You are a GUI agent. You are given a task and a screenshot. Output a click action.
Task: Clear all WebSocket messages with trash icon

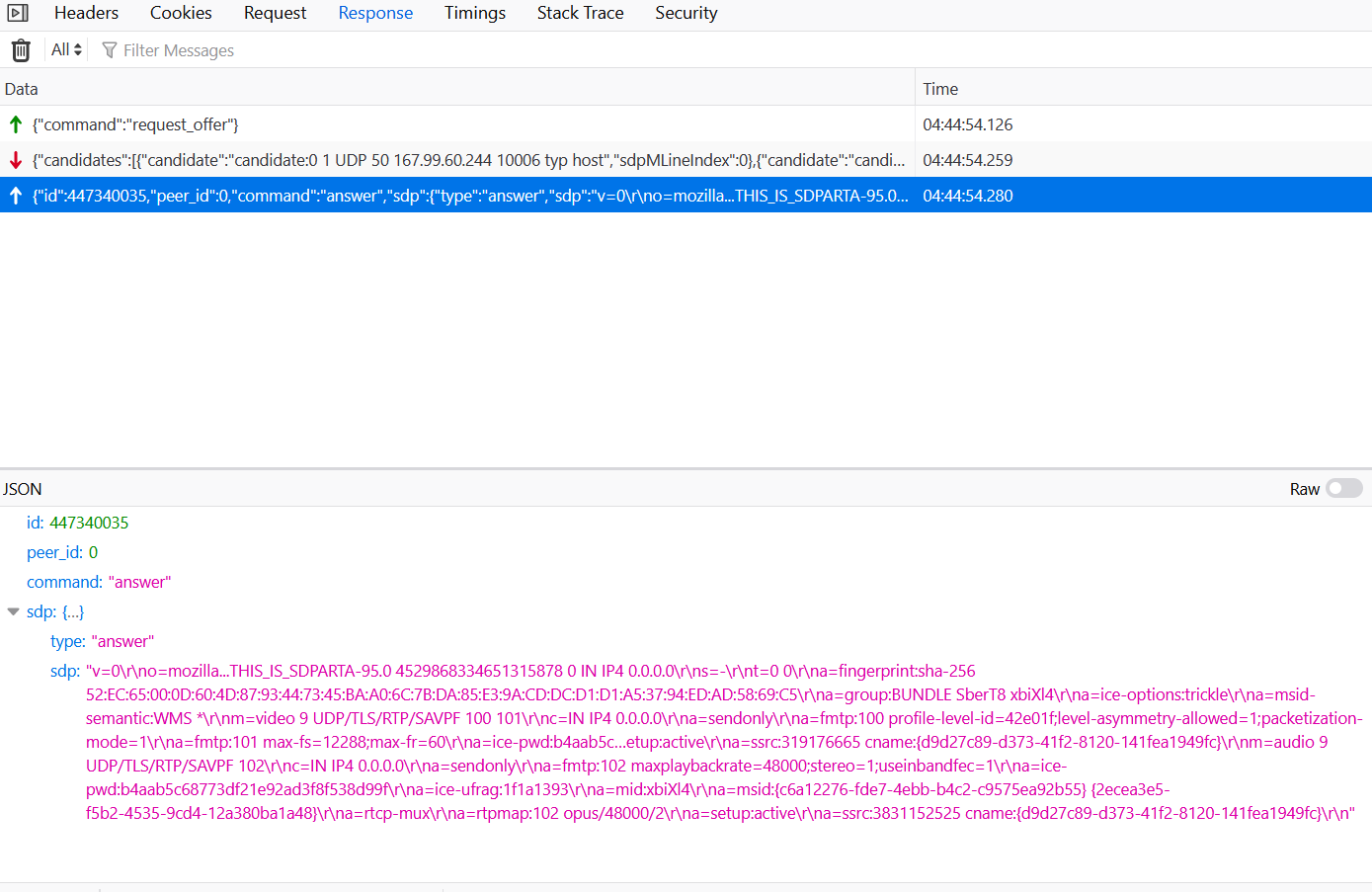[x=20, y=49]
